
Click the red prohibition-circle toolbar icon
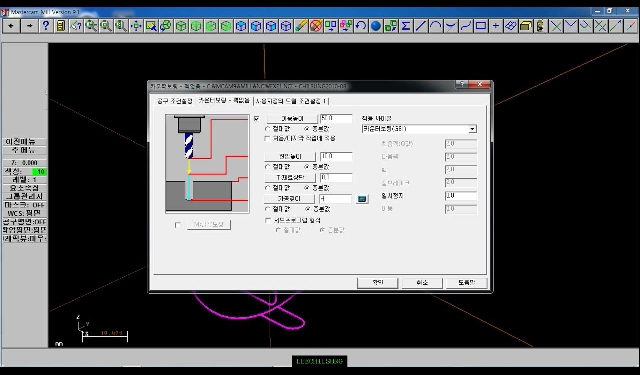click(316, 26)
